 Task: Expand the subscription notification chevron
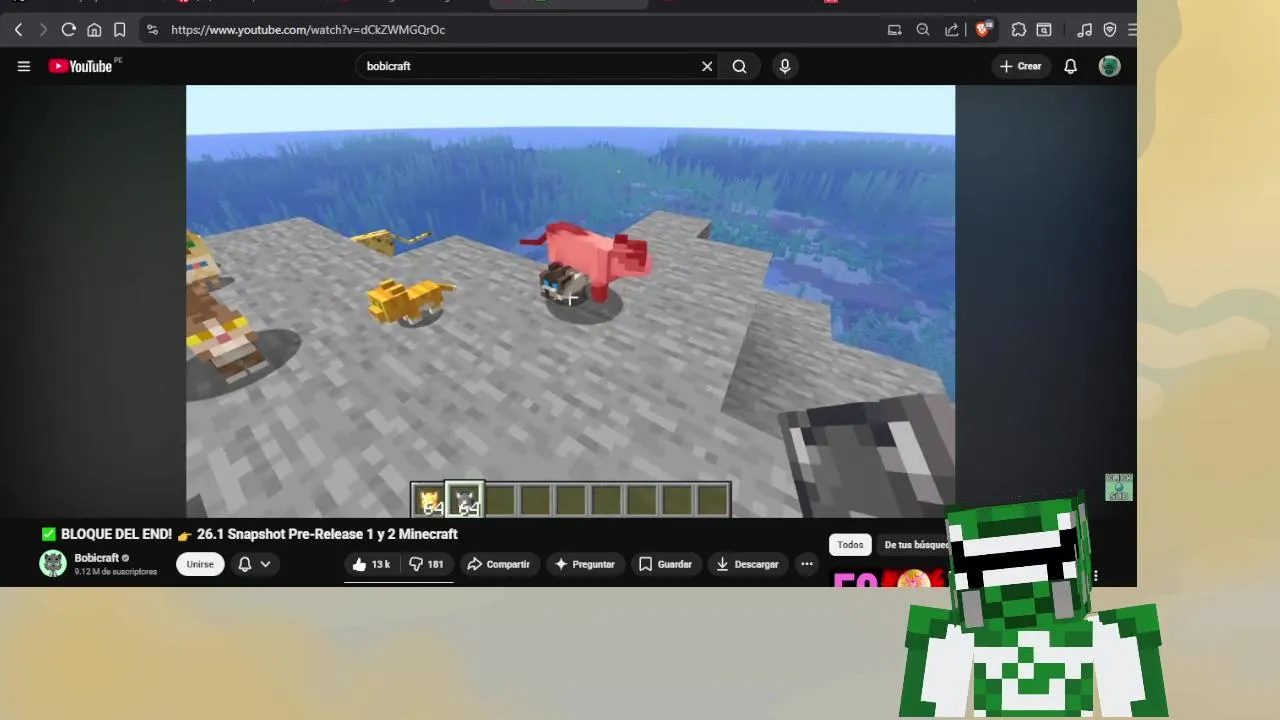pos(265,564)
